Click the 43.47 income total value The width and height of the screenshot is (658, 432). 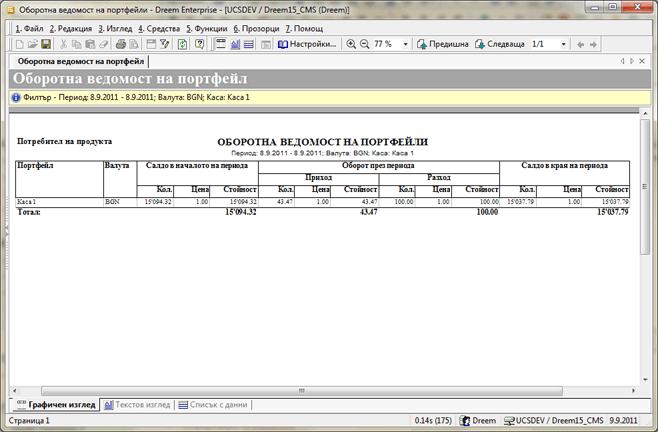368,212
